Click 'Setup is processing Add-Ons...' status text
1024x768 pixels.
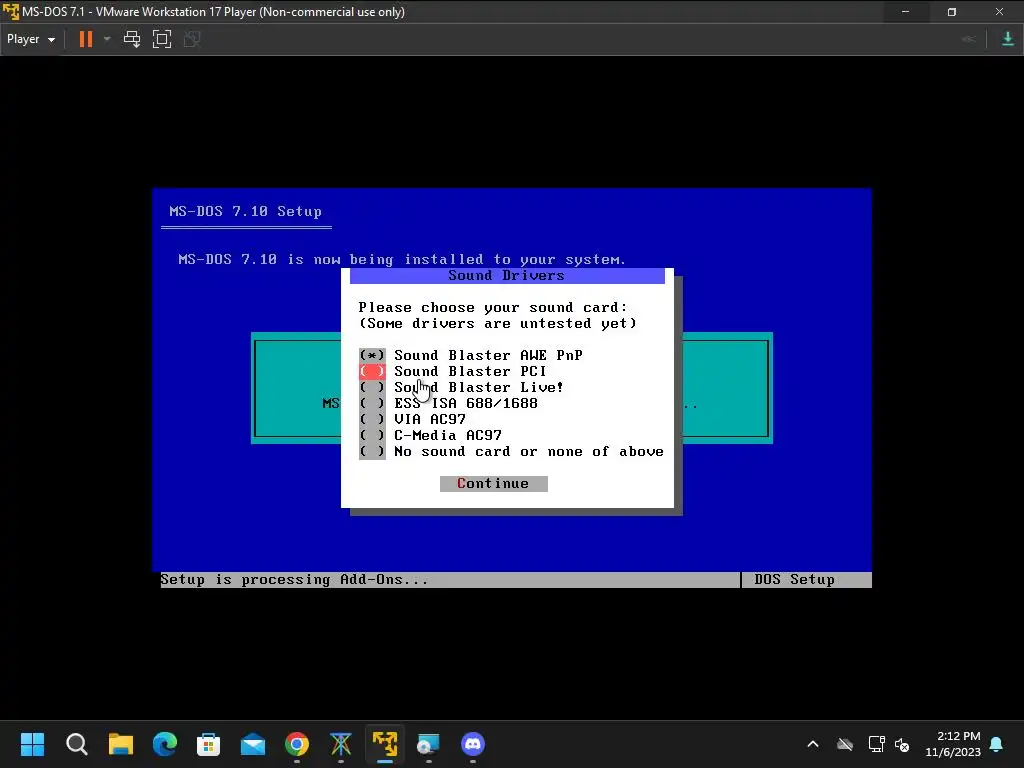(x=295, y=579)
